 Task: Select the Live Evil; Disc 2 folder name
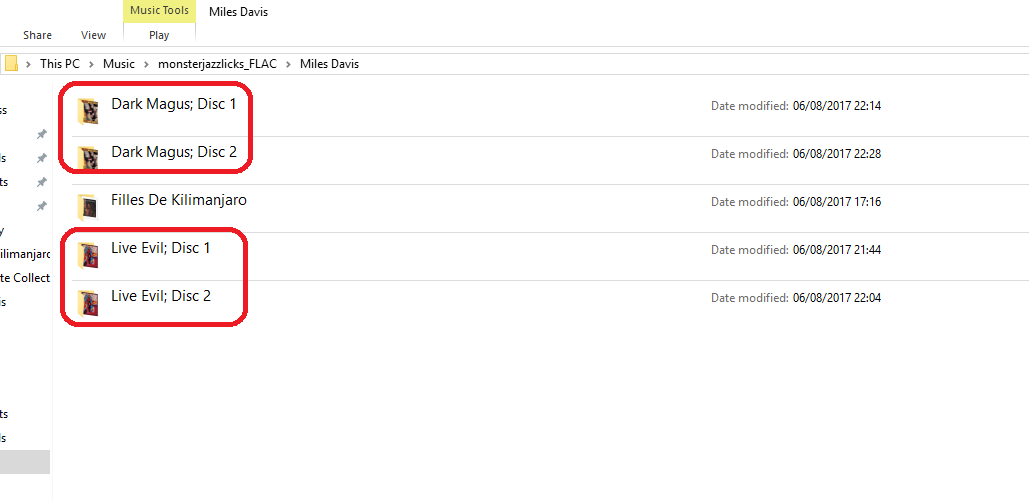pyautogui.click(x=161, y=296)
